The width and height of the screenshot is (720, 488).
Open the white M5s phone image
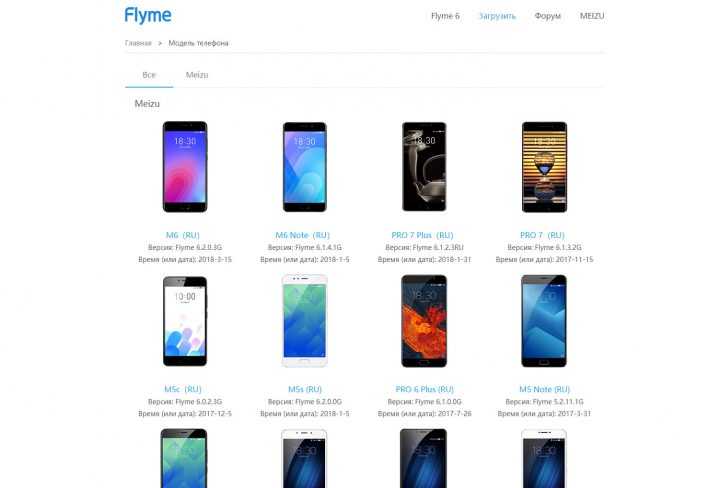pos(304,321)
